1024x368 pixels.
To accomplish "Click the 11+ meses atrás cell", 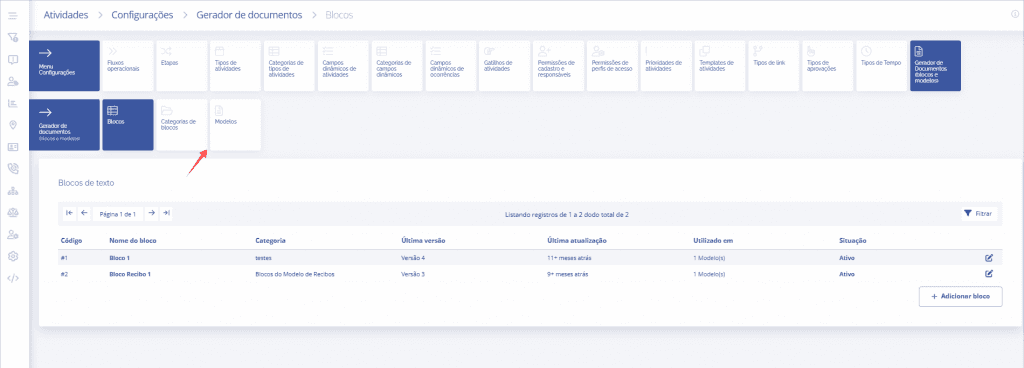I will (x=569, y=258).
